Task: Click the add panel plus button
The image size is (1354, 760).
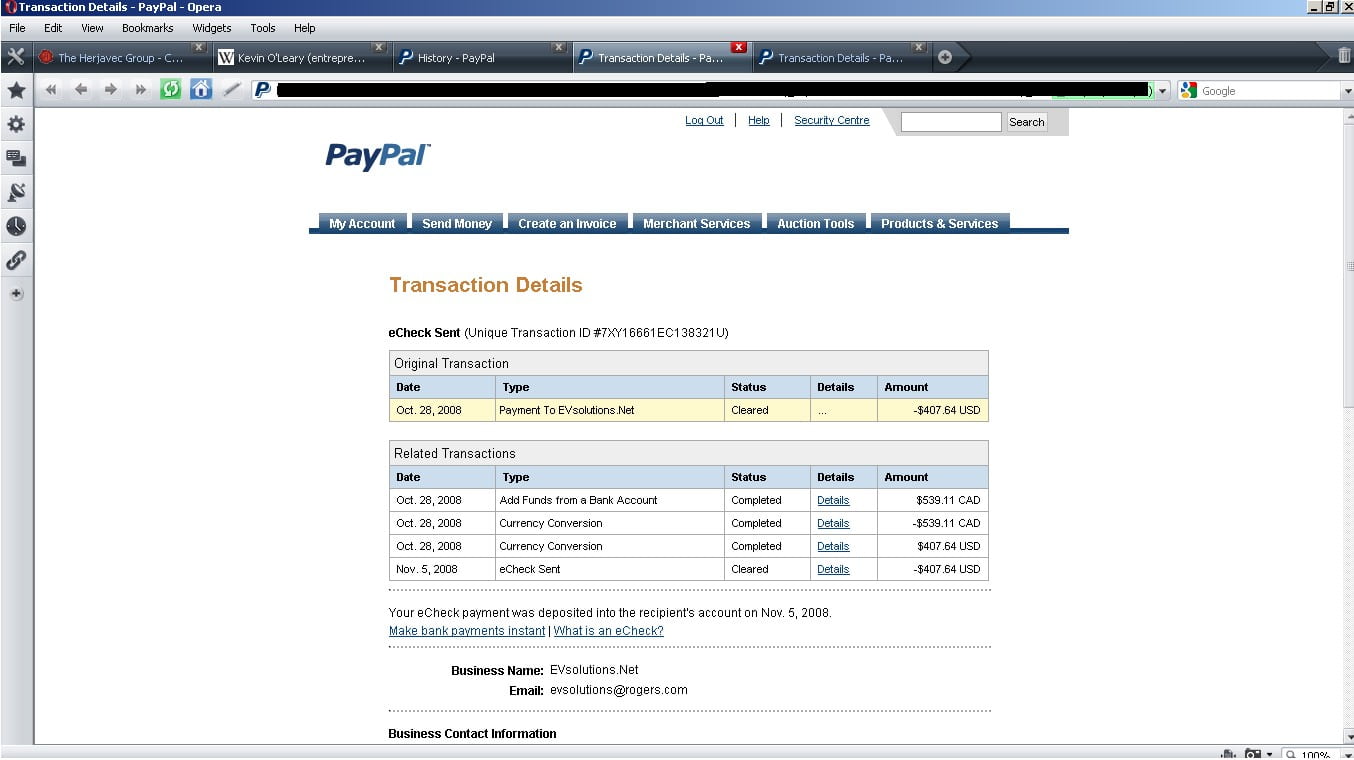Action: point(16,294)
